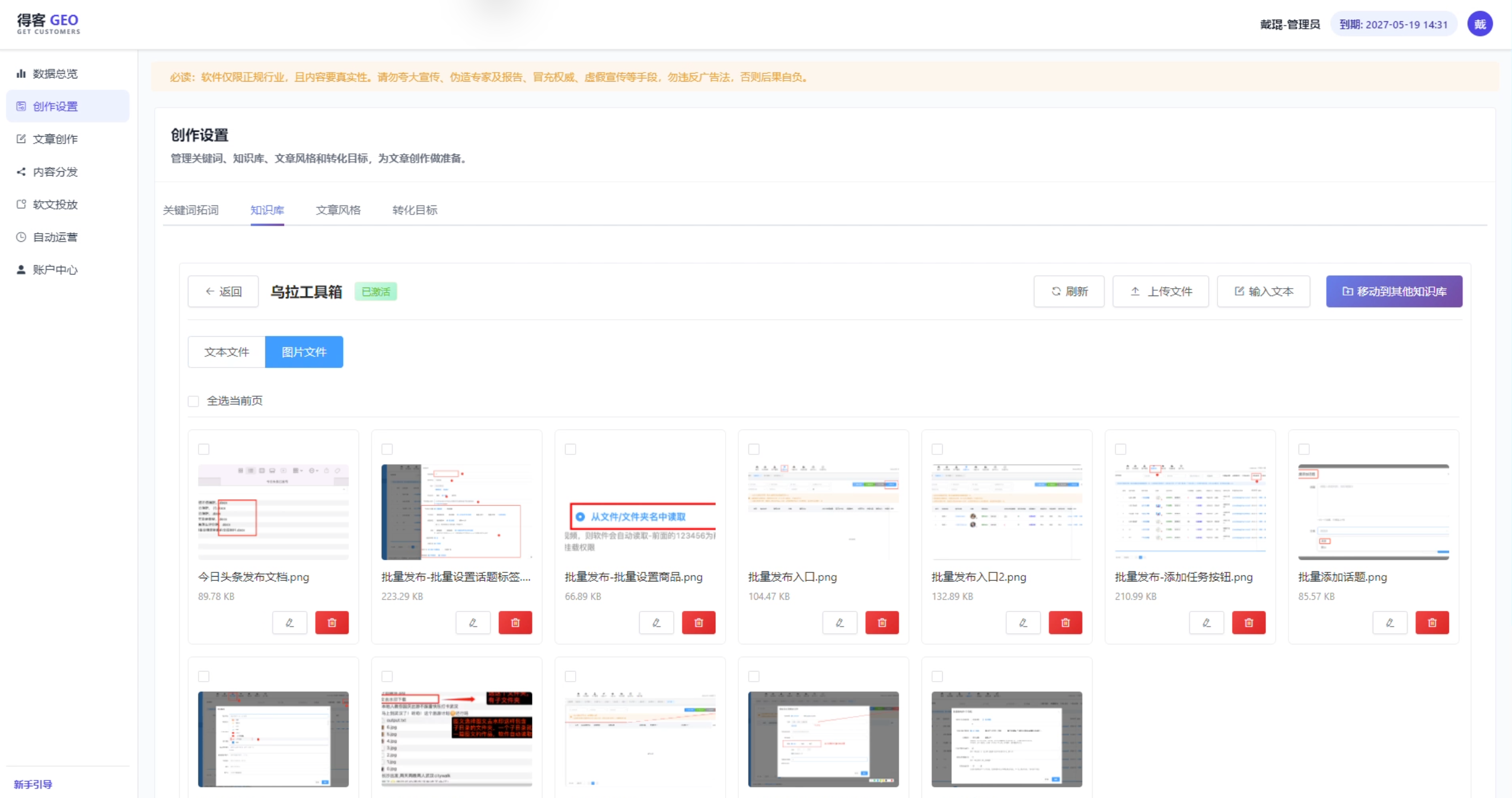Click the 上传文件 upload button
This screenshot has height=798, width=1512.
tap(1160, 292)
